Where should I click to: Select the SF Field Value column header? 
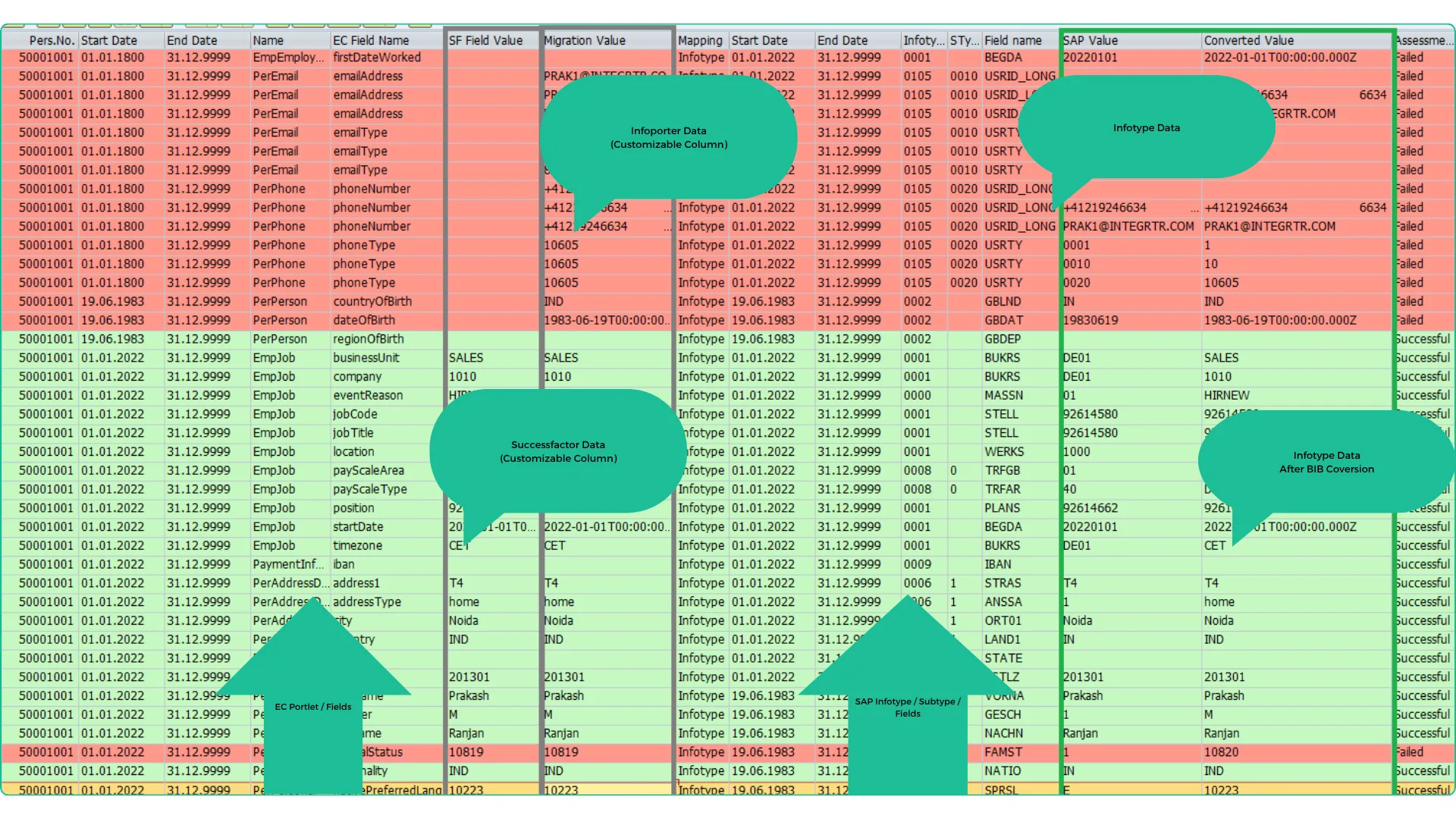coord(493,40)
